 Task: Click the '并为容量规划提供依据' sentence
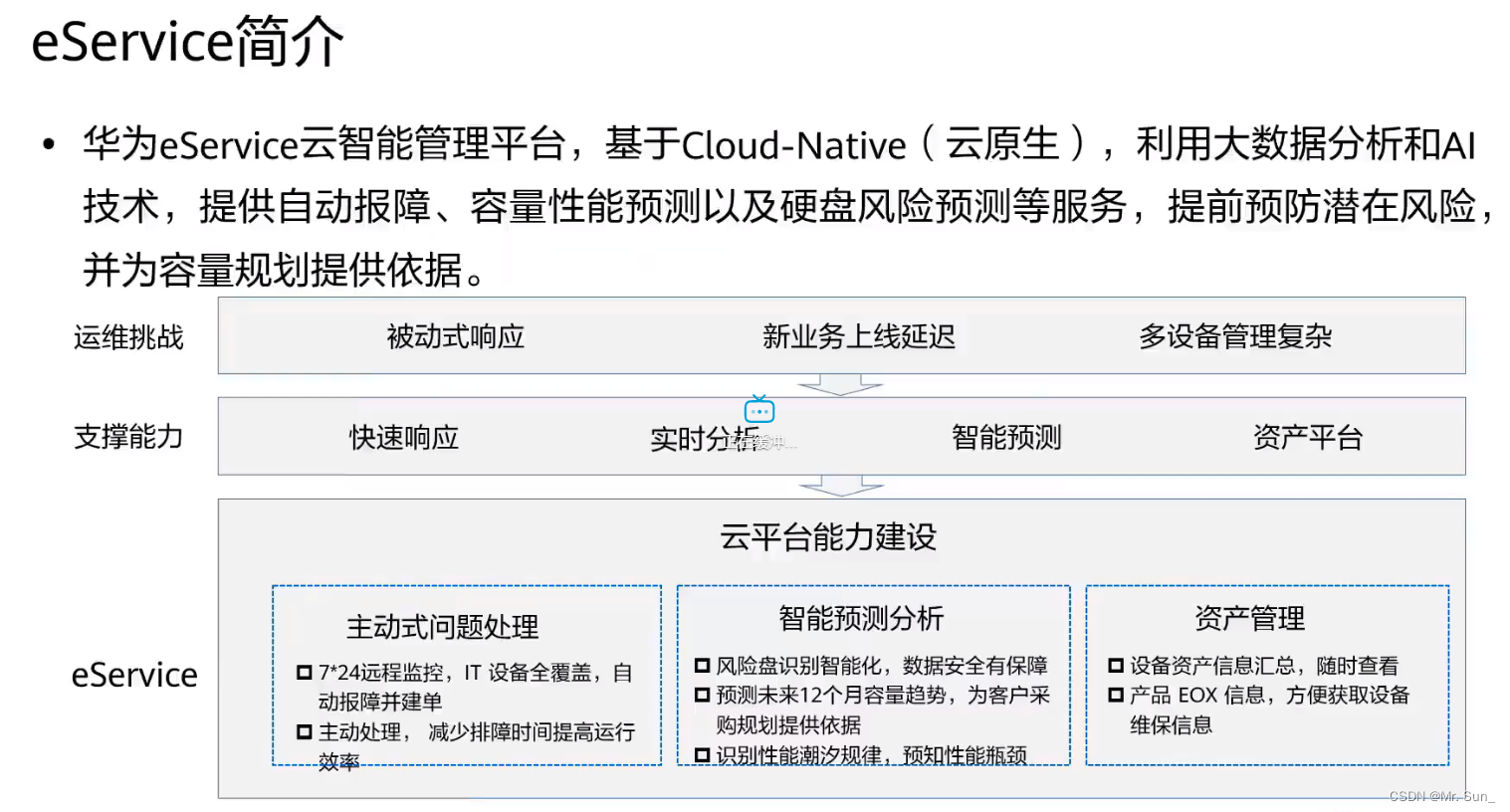coord(274,270)
